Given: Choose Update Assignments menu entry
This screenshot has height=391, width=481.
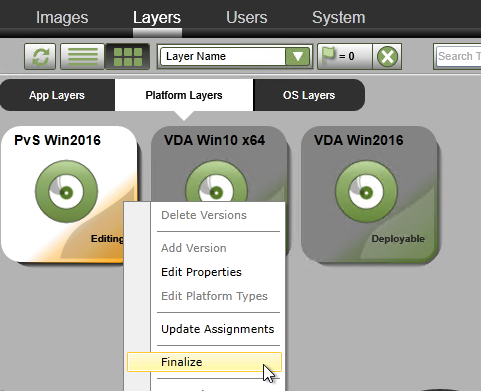Looking at the screenshot, I should point(218,329).
